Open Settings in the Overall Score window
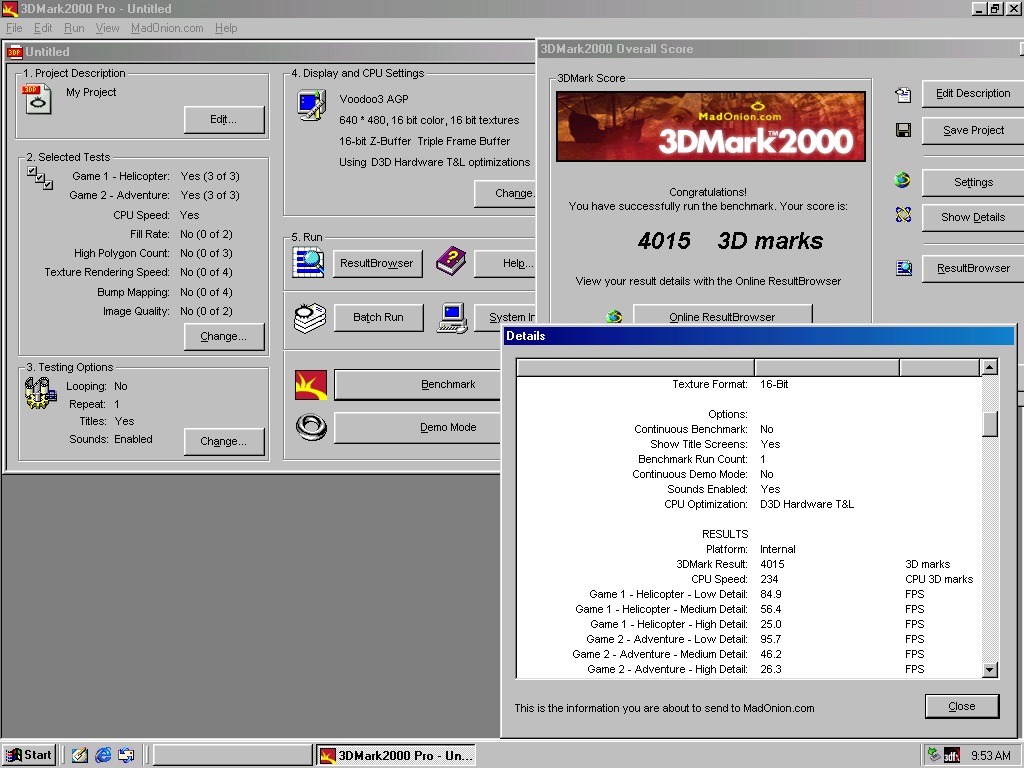This screenshot has width=1024, height=768. [x=972, y=183]
